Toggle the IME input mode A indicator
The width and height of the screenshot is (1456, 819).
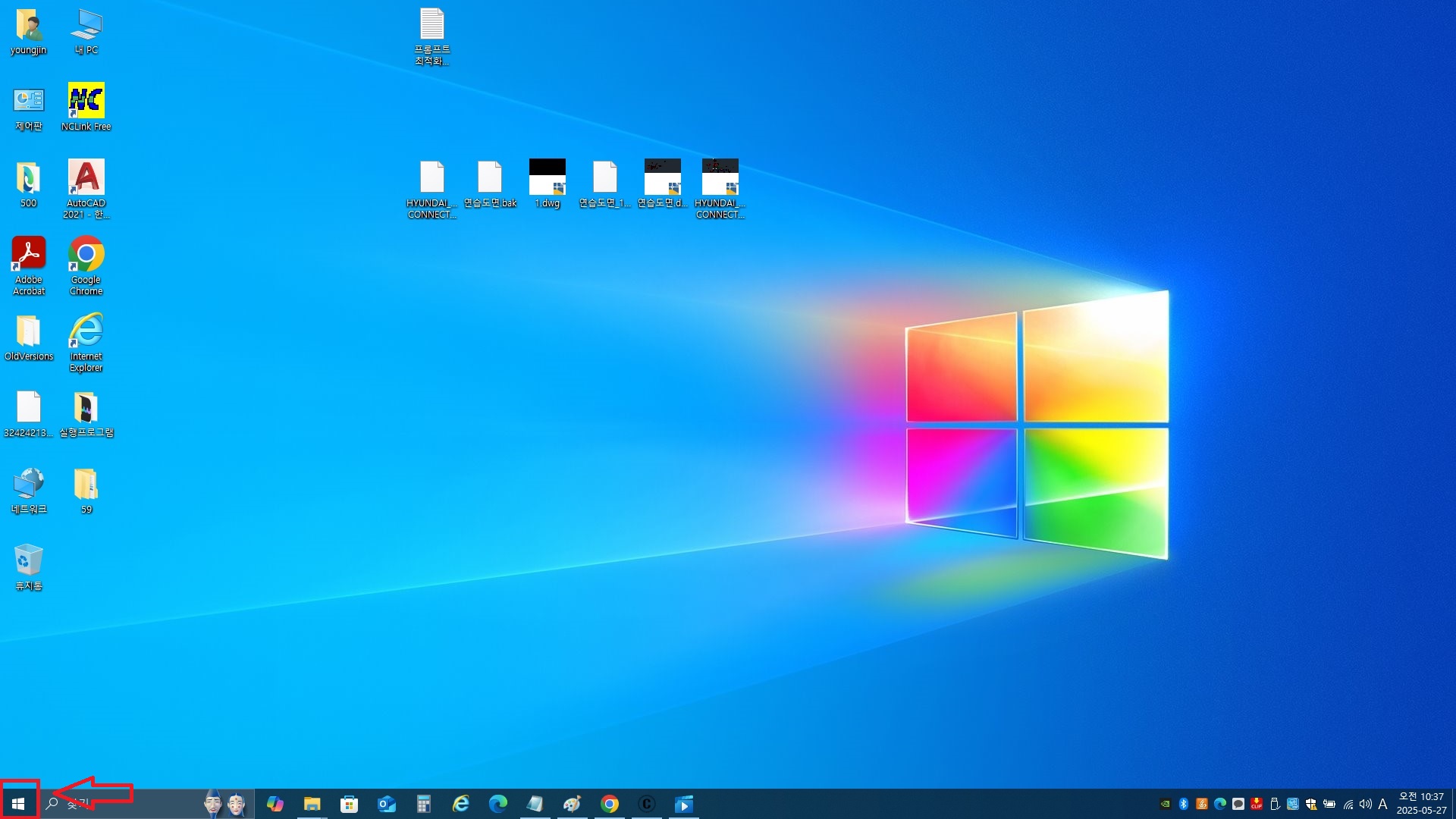tap(1382, 804)
